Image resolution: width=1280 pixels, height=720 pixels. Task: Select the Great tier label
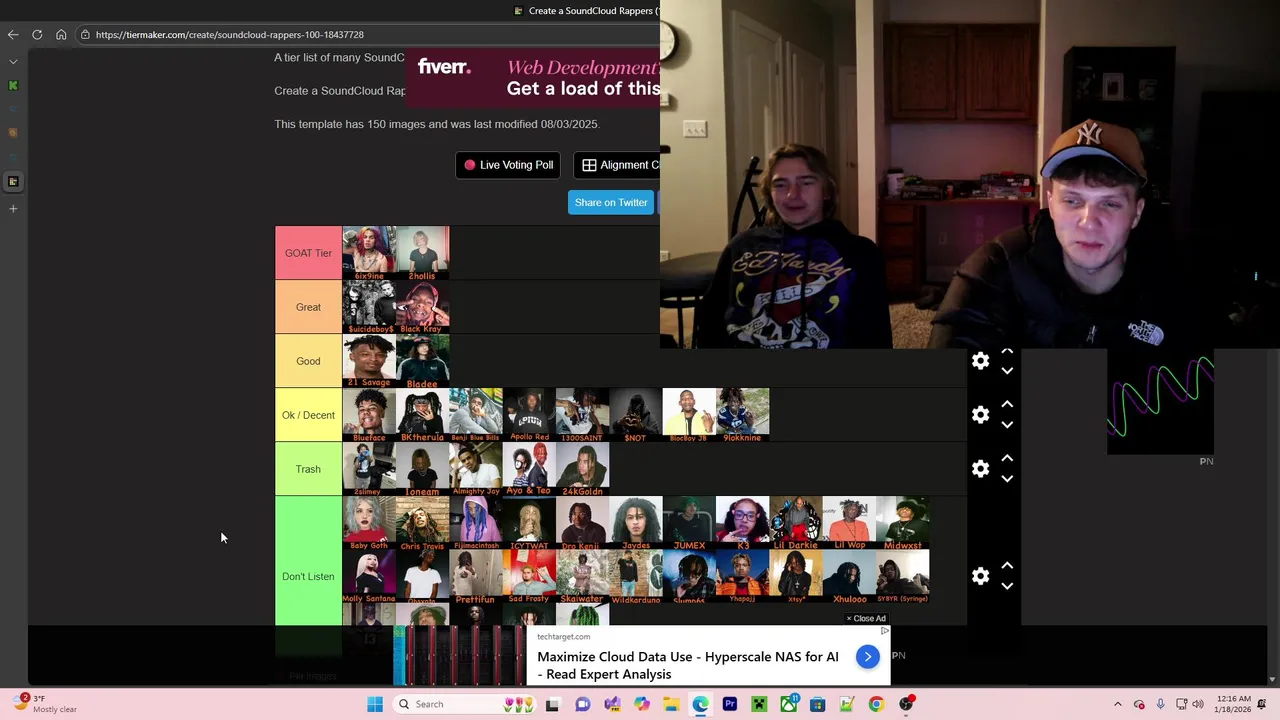click(308, 307)
